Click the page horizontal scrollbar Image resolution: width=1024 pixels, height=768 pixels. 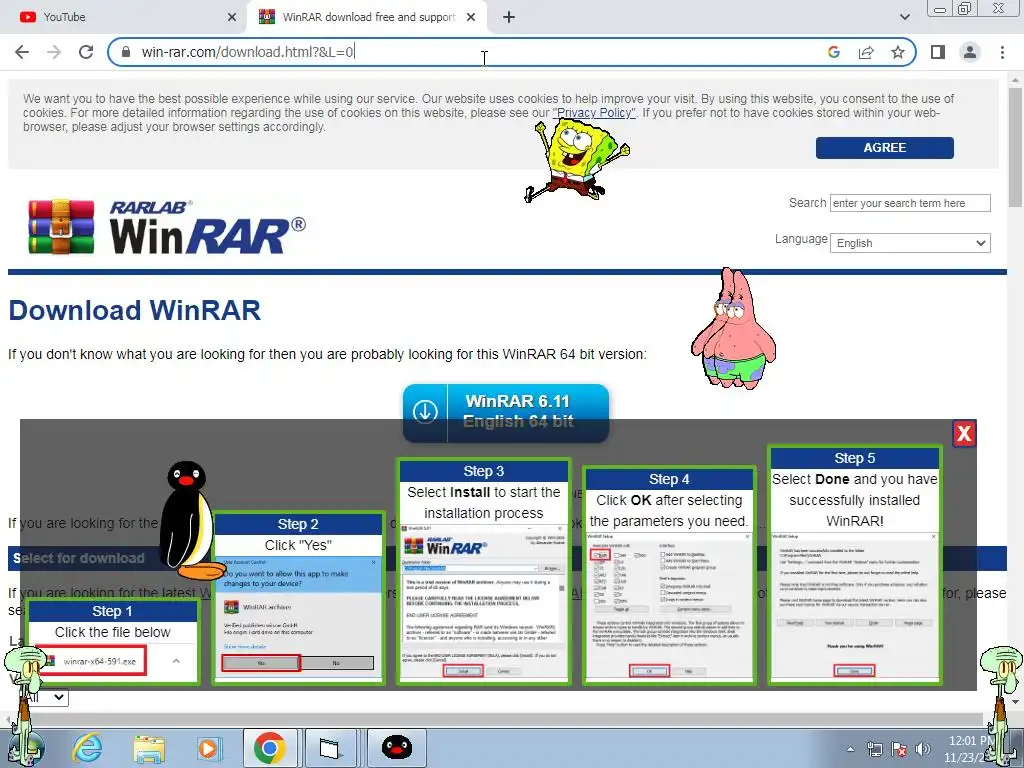tap(496, 719)
